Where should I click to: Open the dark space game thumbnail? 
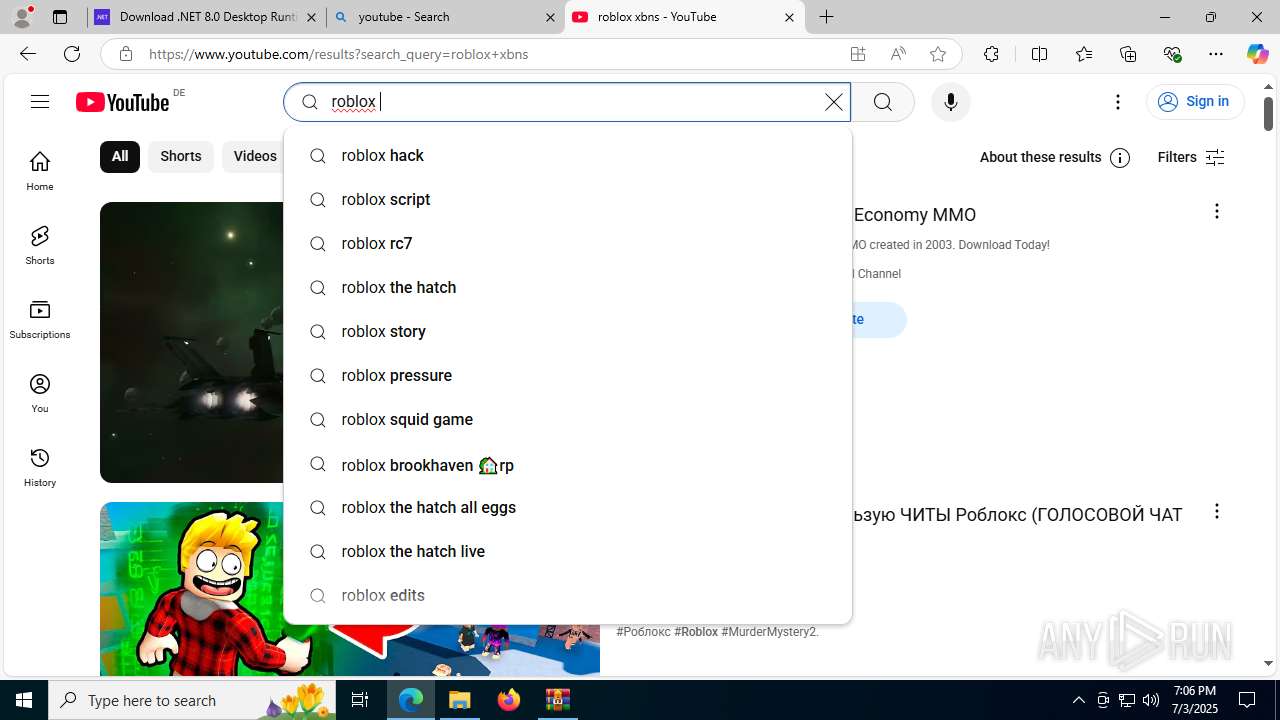tap(192, 342)
